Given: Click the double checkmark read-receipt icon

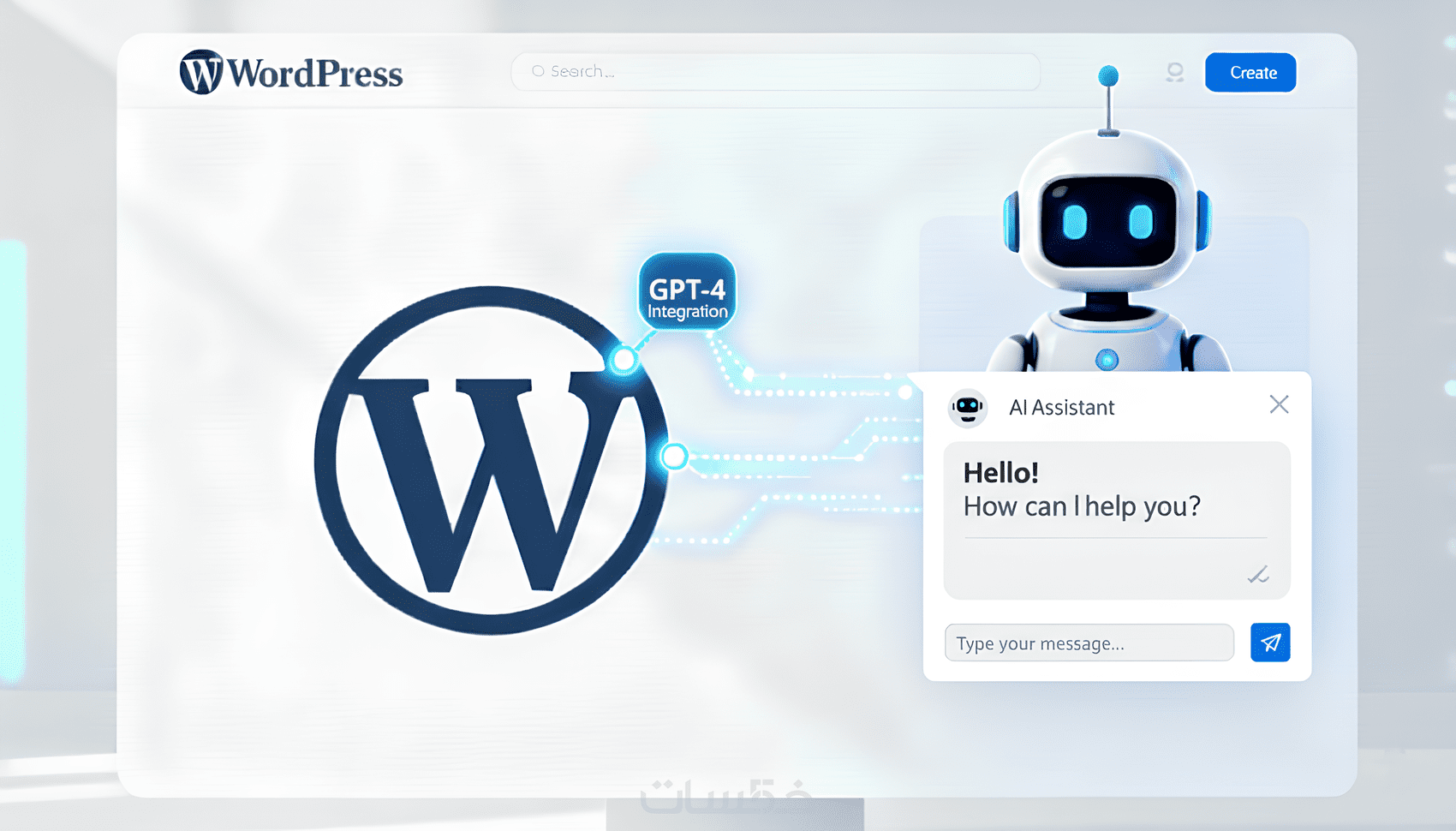Looking at the screenshot, I should (1258, 575).
